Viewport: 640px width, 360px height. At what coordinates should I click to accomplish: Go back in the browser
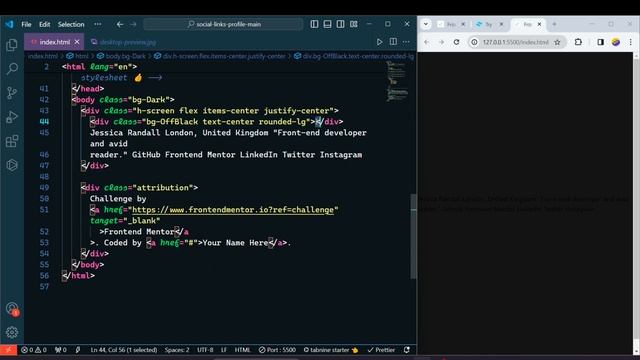click(x=427, y=42)
